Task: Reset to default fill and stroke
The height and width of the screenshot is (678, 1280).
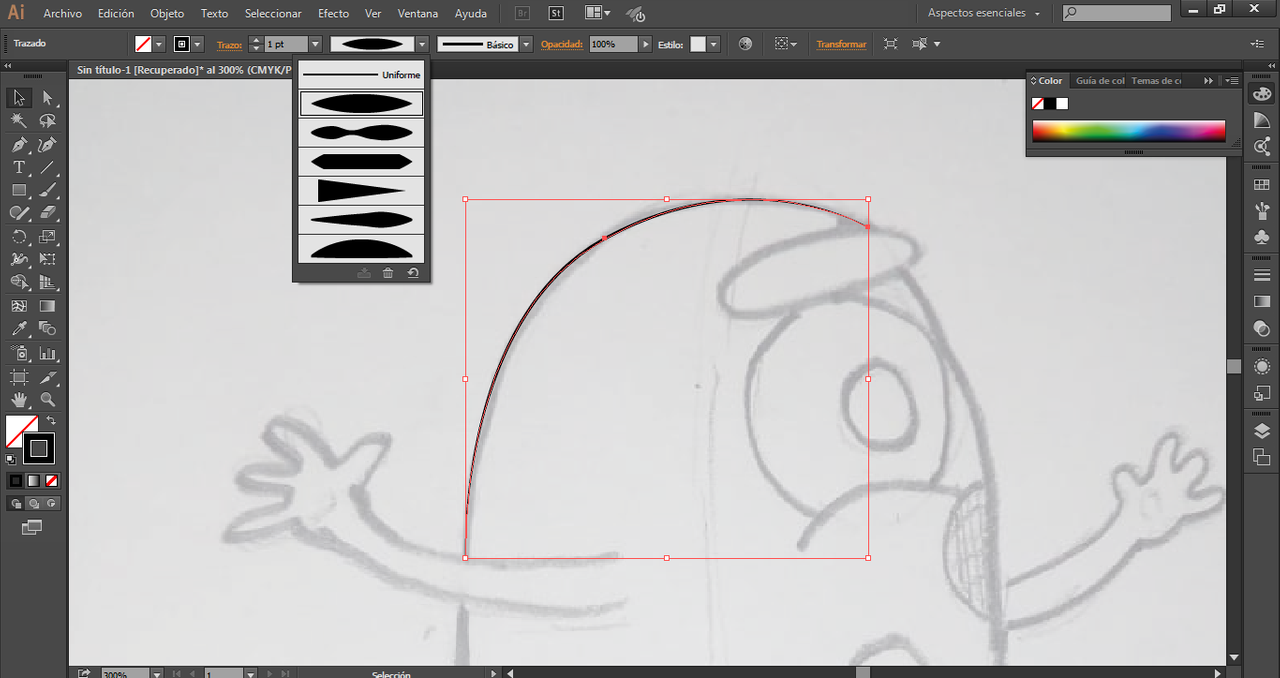Action: 11,459
